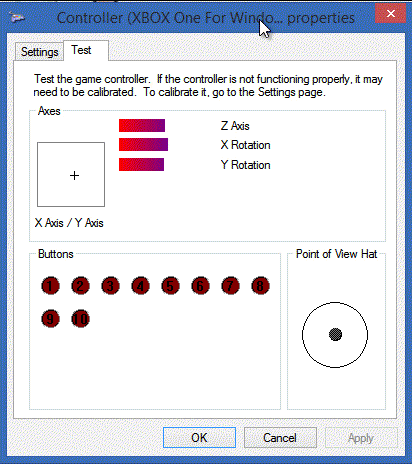Click button indicator 1
This screenshot has height=464, width=412.
point(50,286)
